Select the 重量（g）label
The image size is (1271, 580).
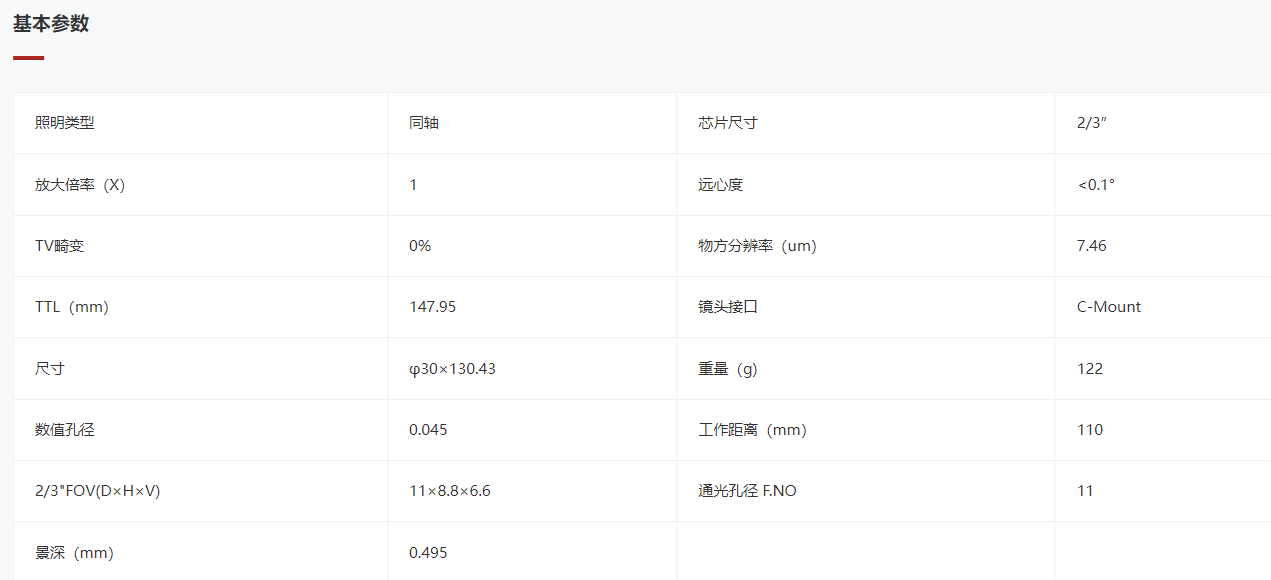click(x=728, y=369)
